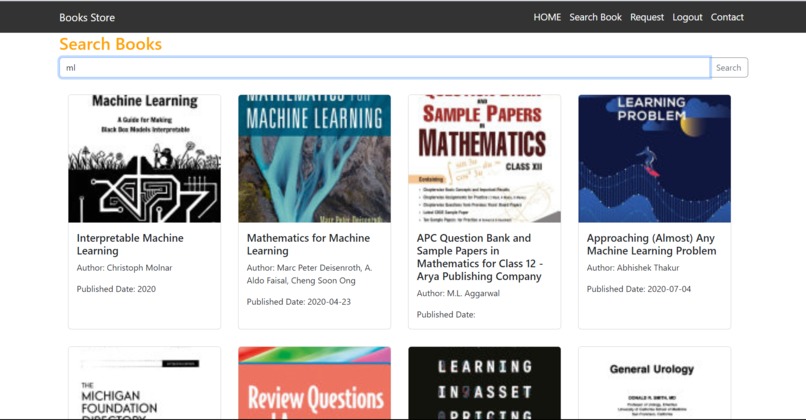Open the Books Store brand link
The image size is (806, 420).
87,17
